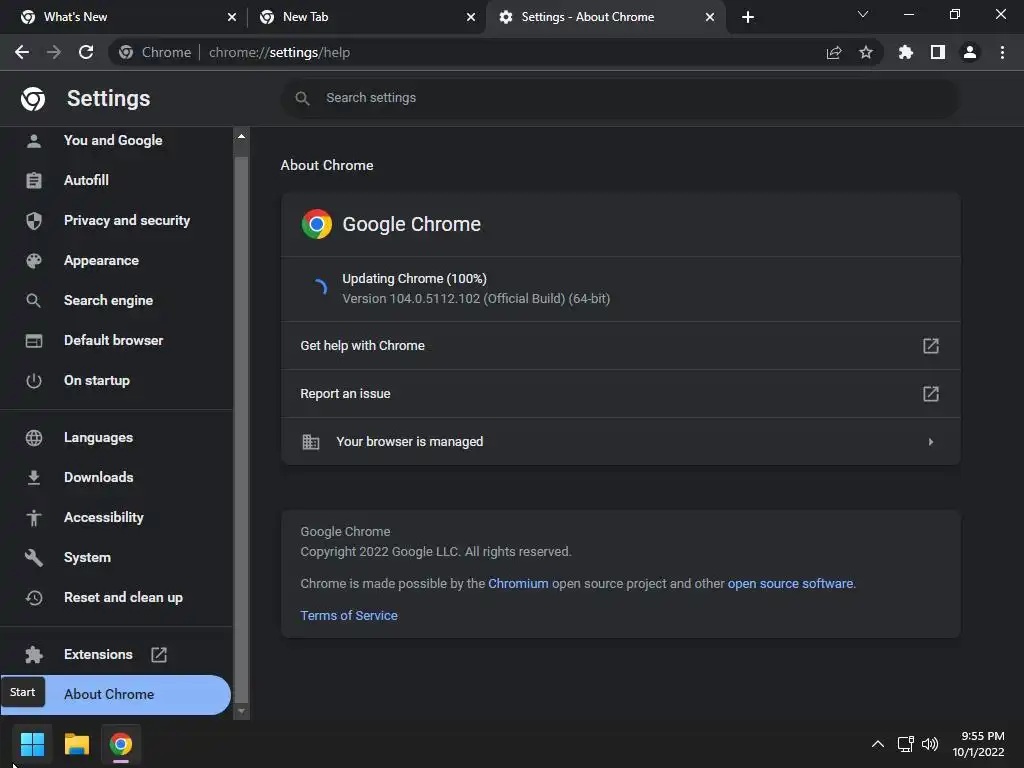This screenshot has height=768, width=1024.
Task: Click the site information Chrome icon in address bar
Action: click(126, 52)
